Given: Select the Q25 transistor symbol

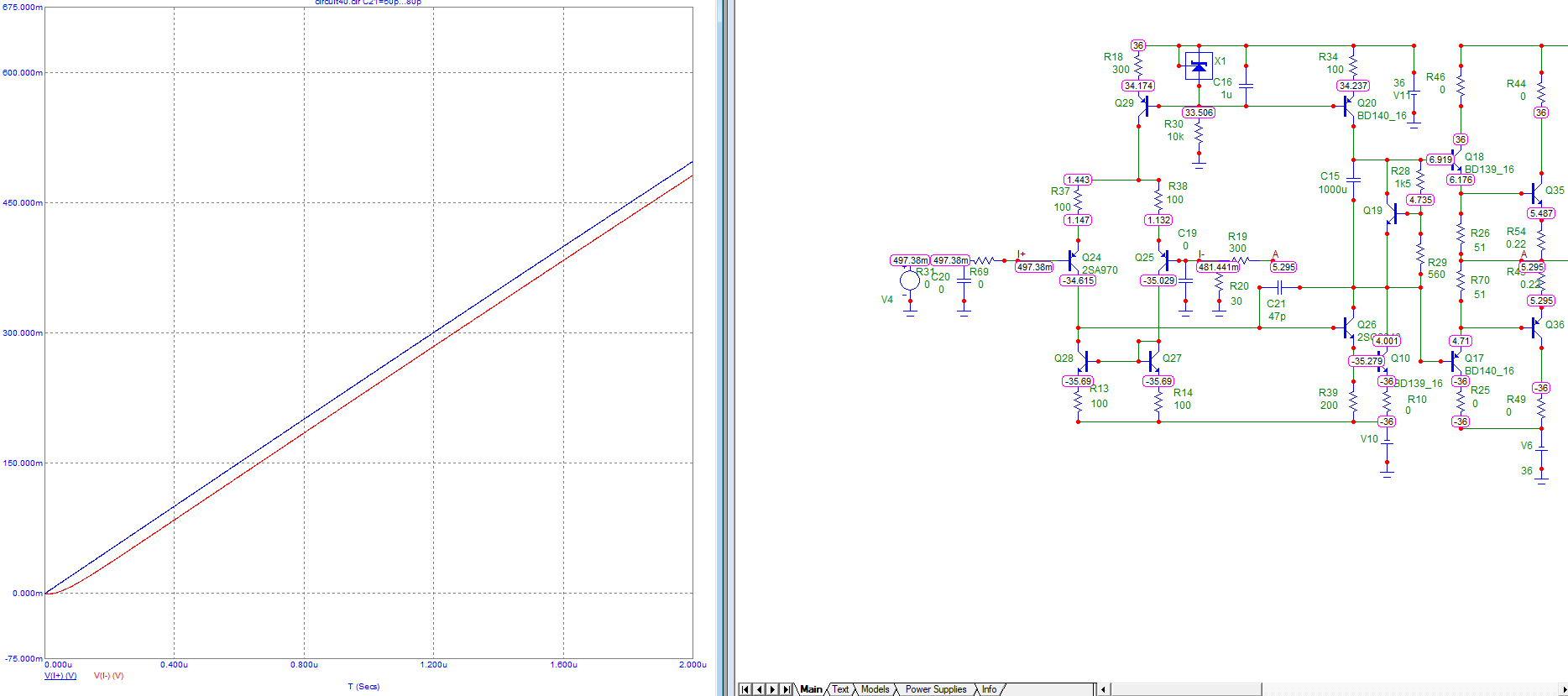Looking at the screenshot, I should (1163, 260).
